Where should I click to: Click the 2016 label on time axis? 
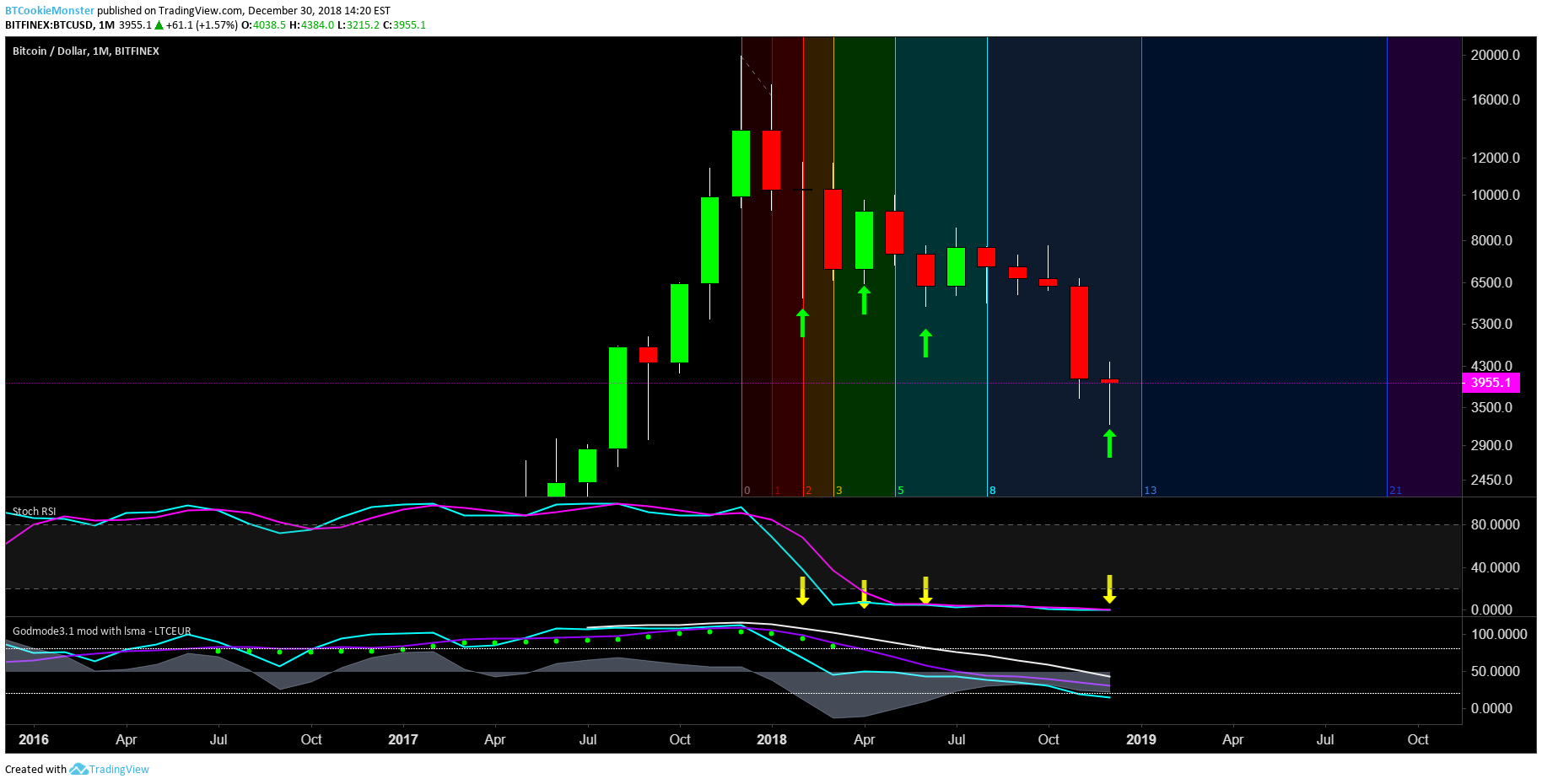(34, 739)
